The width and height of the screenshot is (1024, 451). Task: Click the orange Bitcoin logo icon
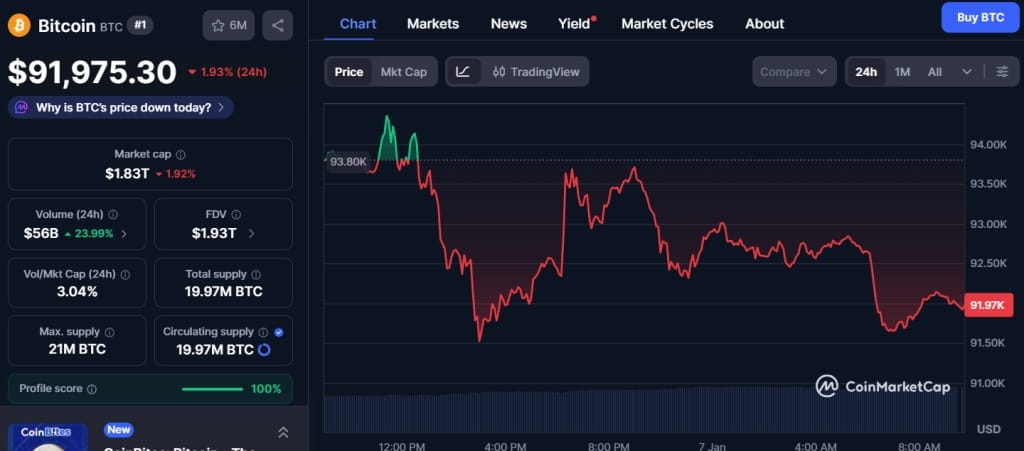tap(19, 25)
